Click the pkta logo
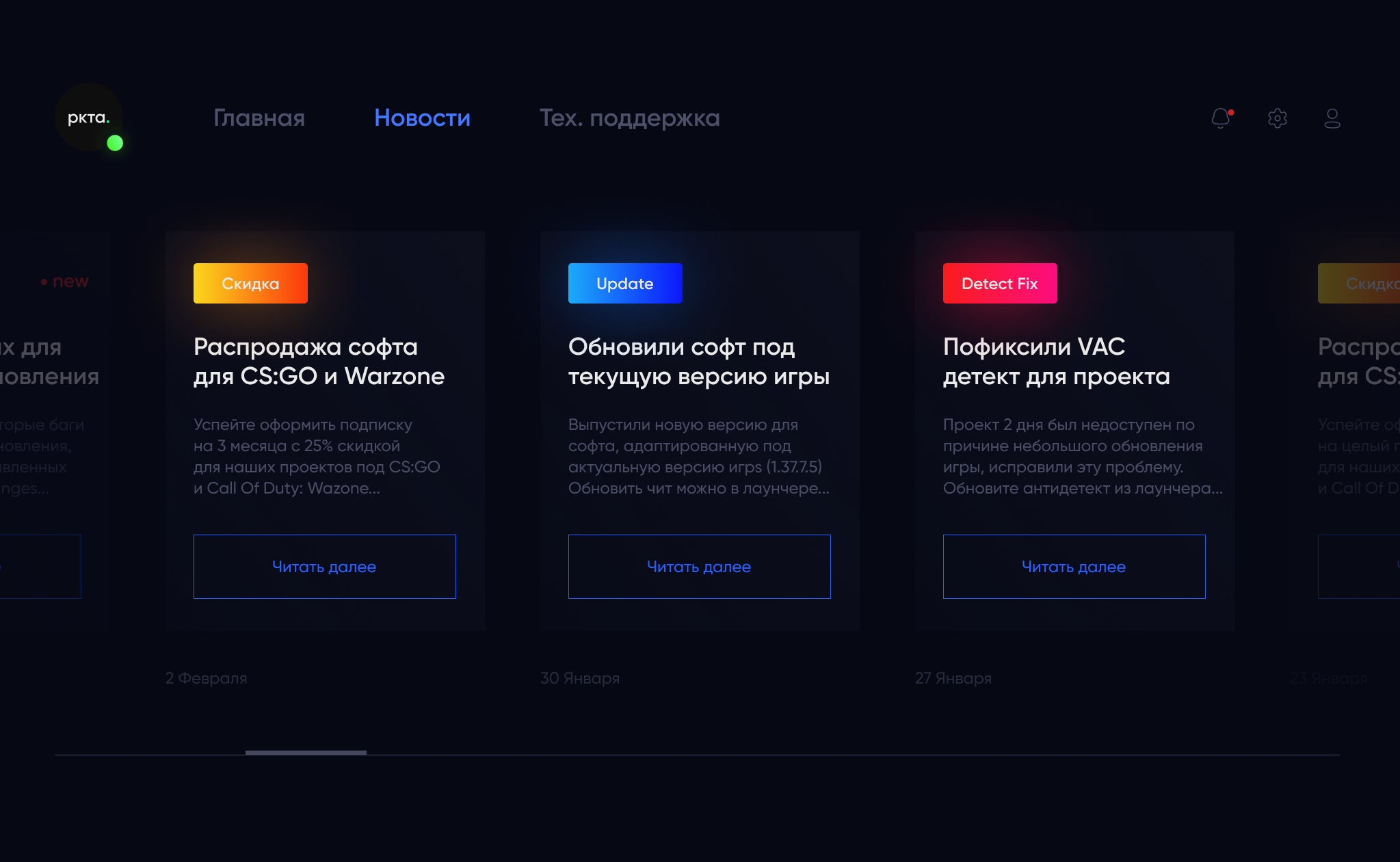 coord(88,118)
